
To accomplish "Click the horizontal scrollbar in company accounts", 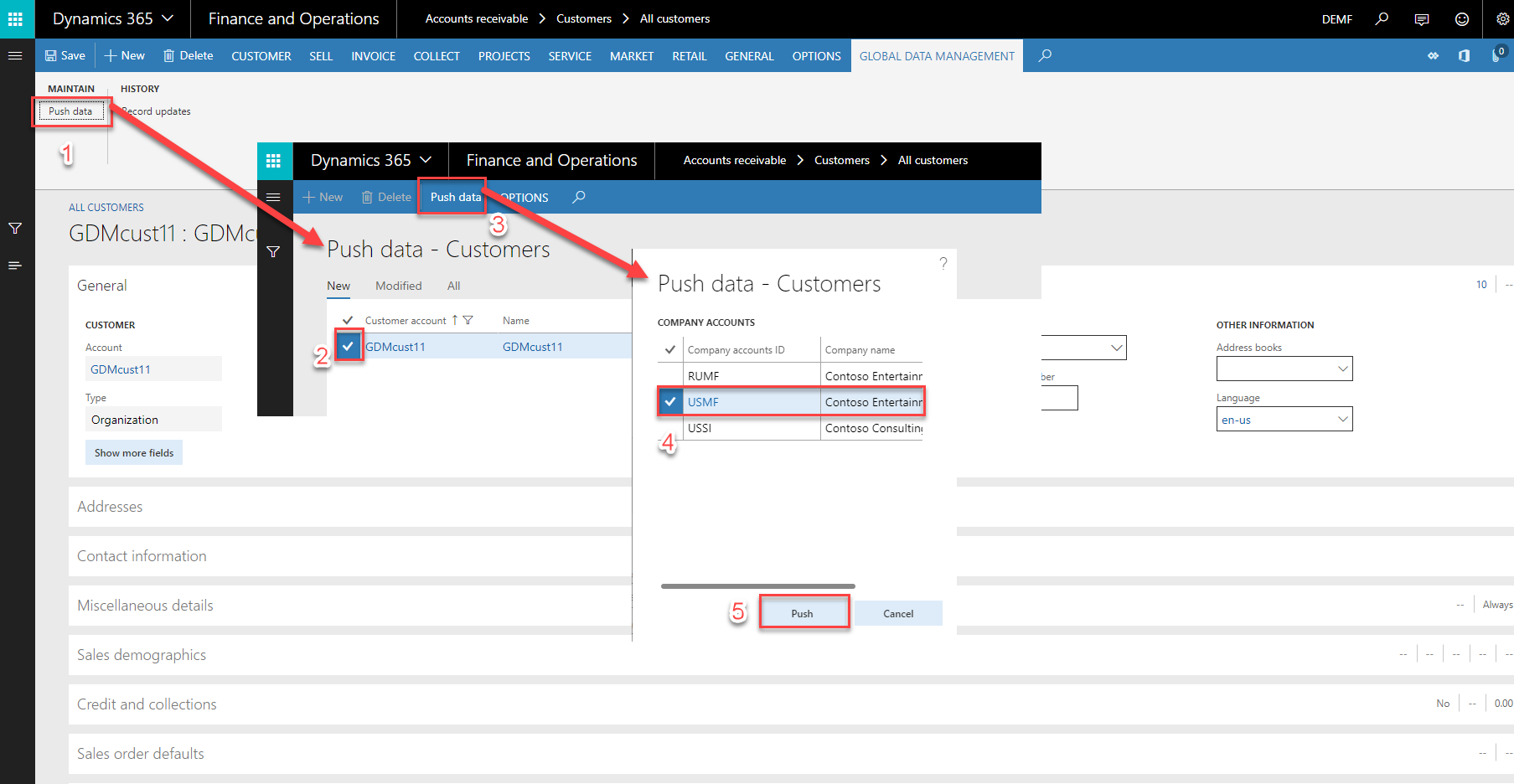I will click(757, 586).
